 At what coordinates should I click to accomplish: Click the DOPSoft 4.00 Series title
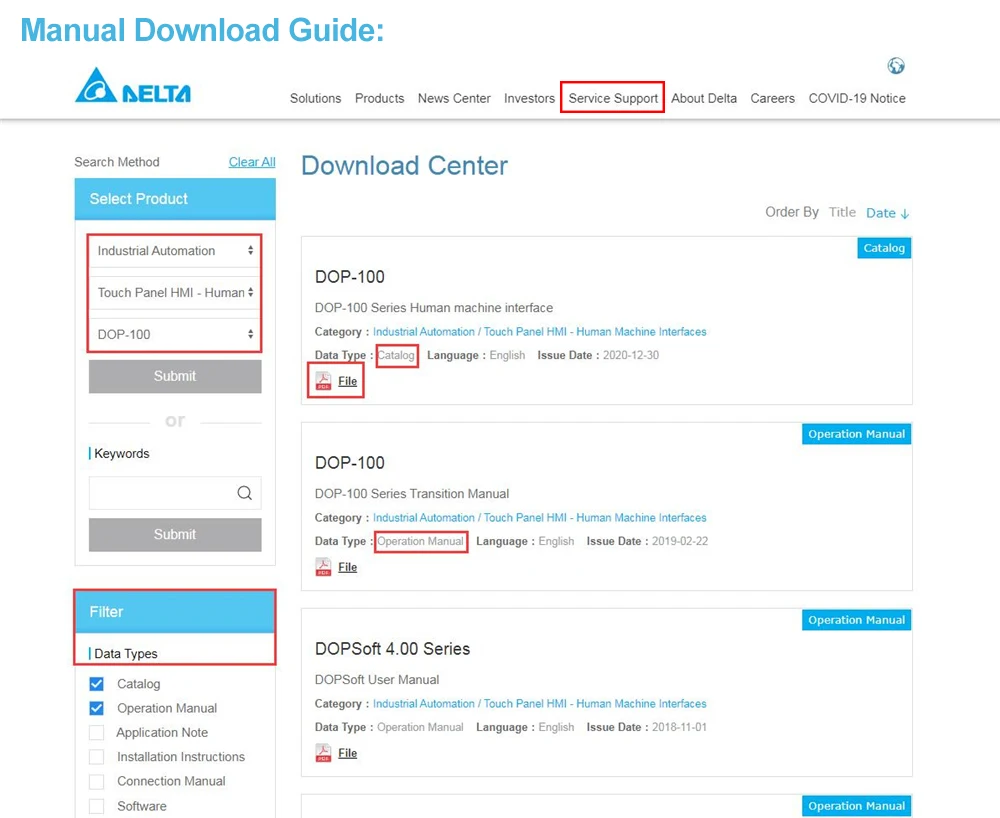click(x=392, y=649)
